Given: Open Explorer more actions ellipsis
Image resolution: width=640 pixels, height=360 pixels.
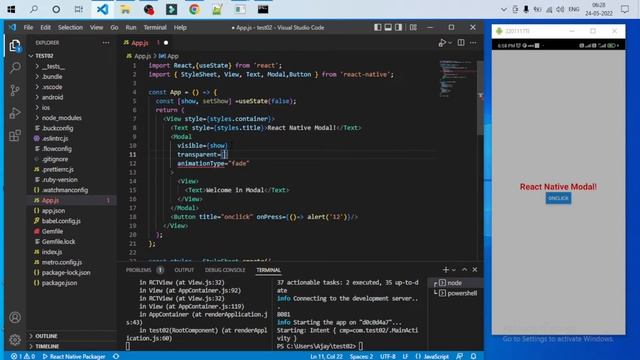Looking at the screenshot, I should 106,42.
